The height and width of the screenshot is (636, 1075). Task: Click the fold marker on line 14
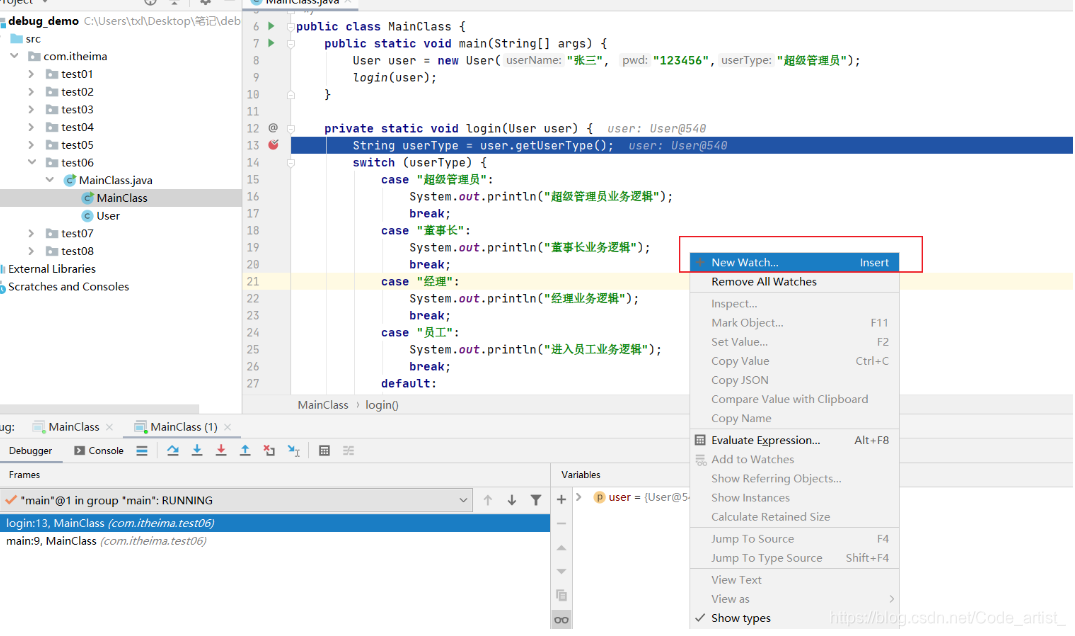[291, 163]
